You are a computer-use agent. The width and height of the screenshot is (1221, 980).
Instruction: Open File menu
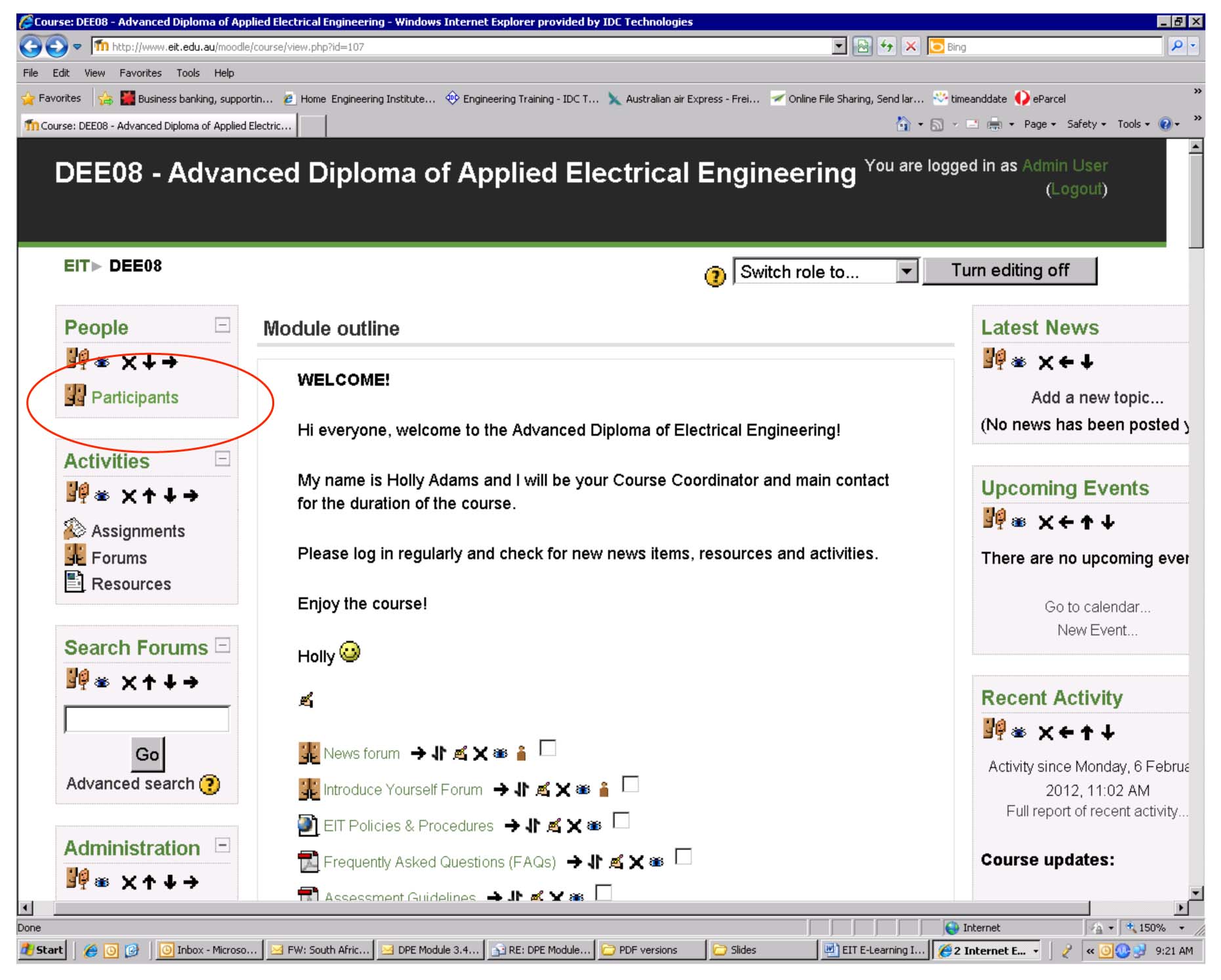30,73
